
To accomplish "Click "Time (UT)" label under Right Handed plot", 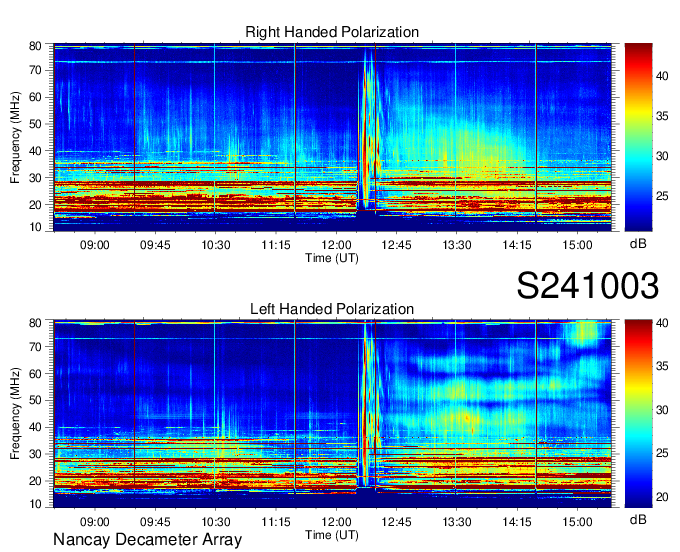I will pyautogui.click(x=332, y=258).
